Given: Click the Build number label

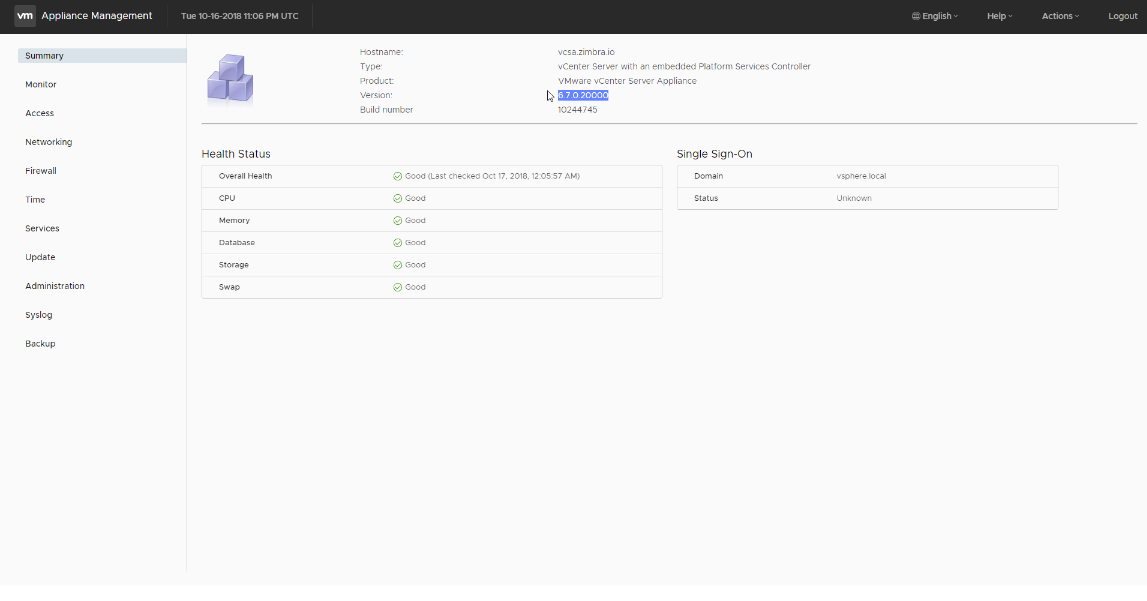Looking at the screenshot, I should coord(386,110).
